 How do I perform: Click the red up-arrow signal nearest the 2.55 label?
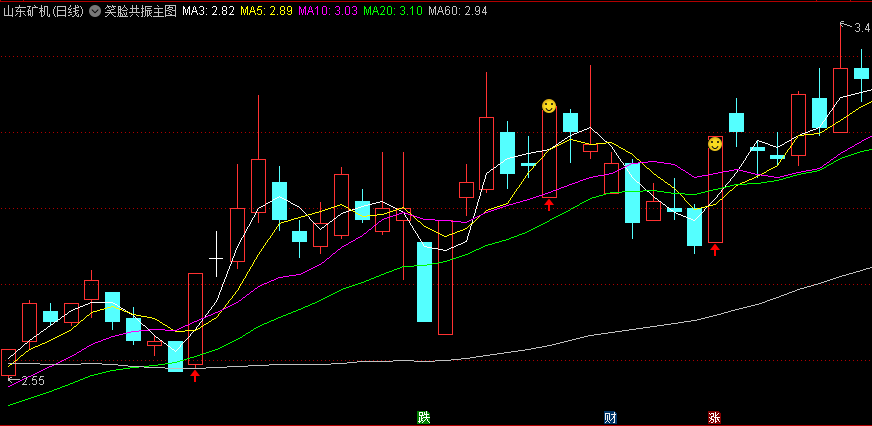tap(195, 376)
